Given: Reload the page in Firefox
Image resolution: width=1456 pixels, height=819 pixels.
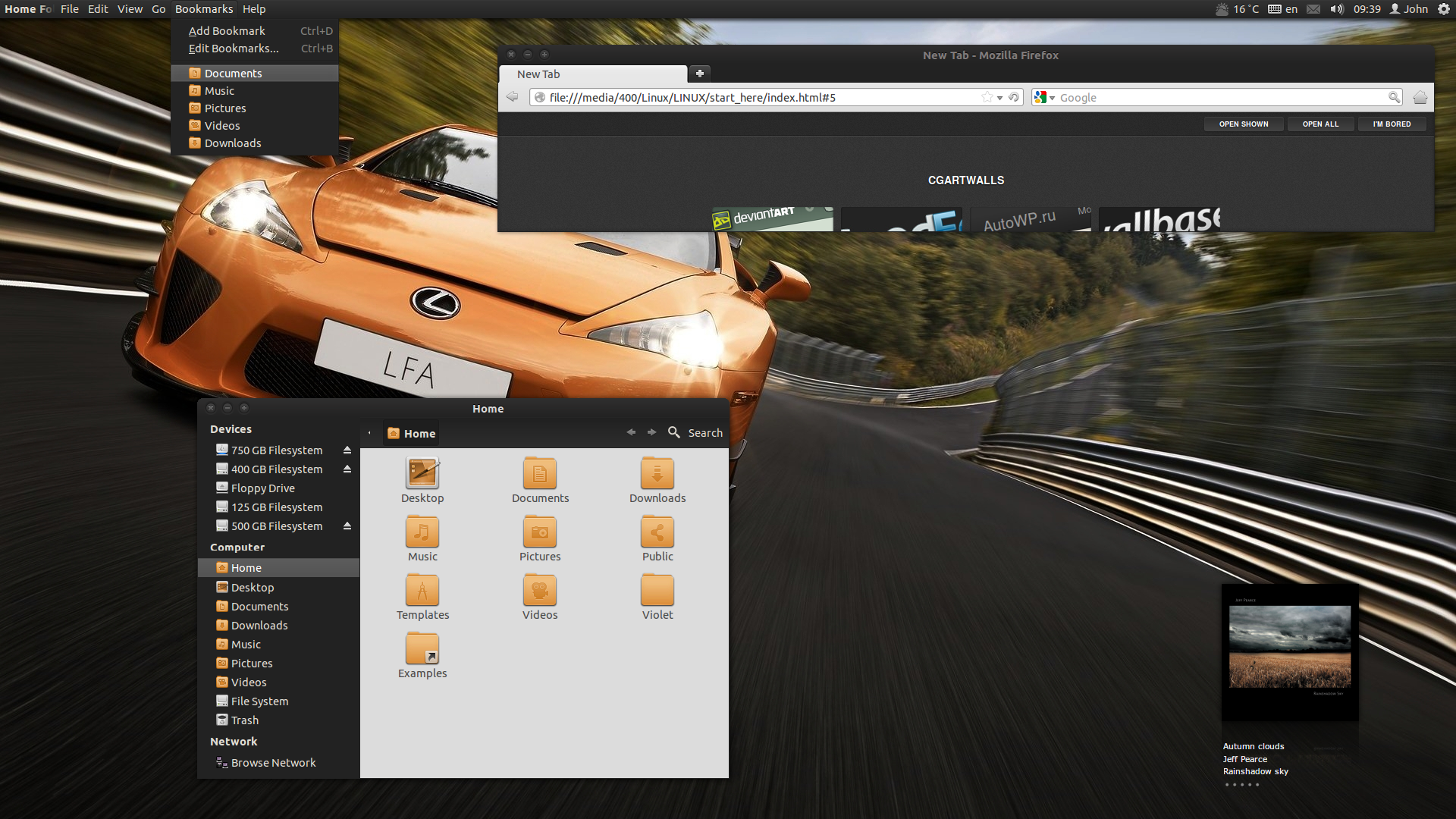Looking at the screenshot, I should pos(1014,97).
